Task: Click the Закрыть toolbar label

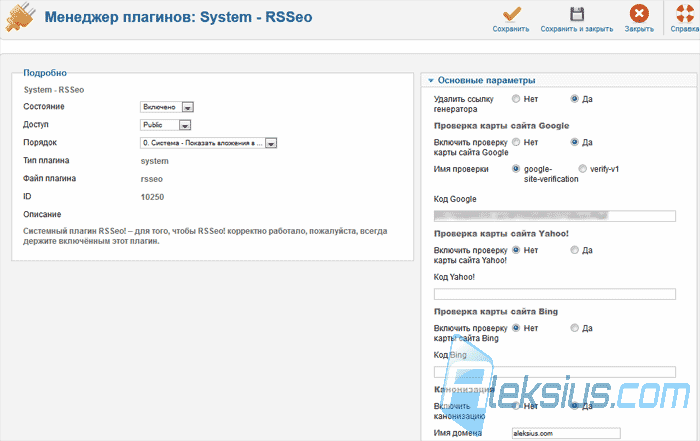Action: point(639,29)
